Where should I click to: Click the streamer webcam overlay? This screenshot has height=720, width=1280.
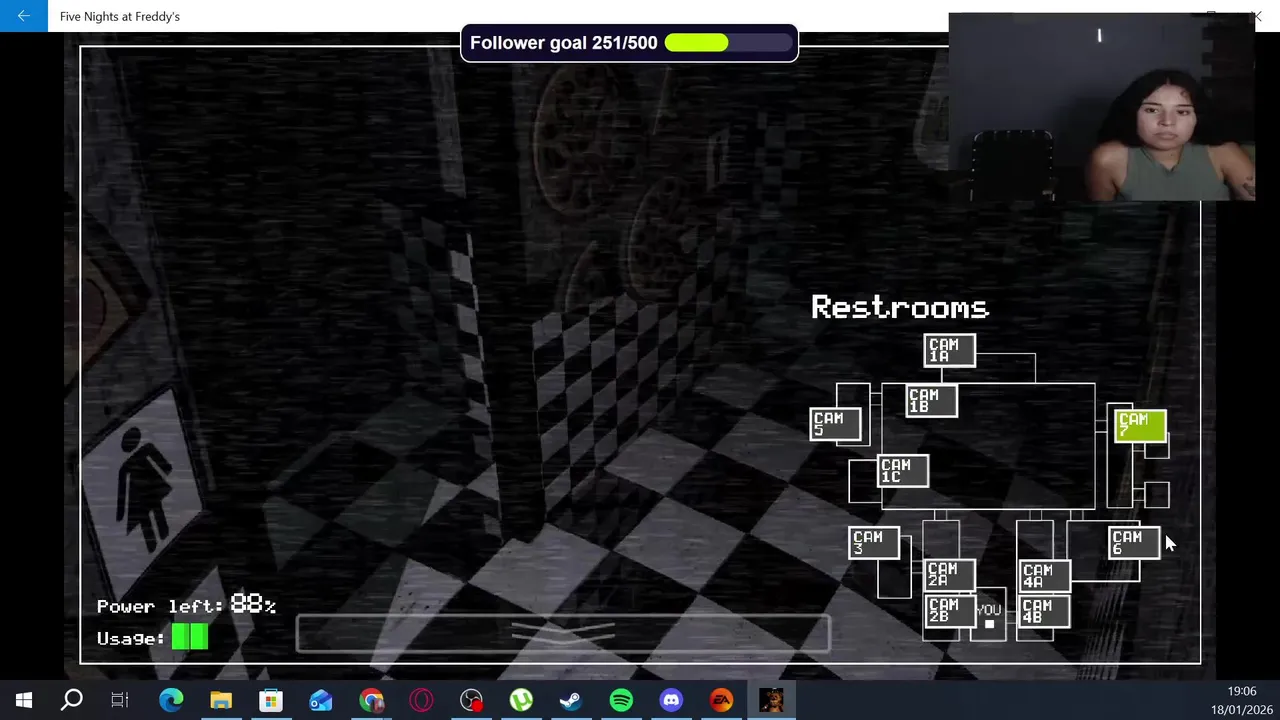point(1101,107)
